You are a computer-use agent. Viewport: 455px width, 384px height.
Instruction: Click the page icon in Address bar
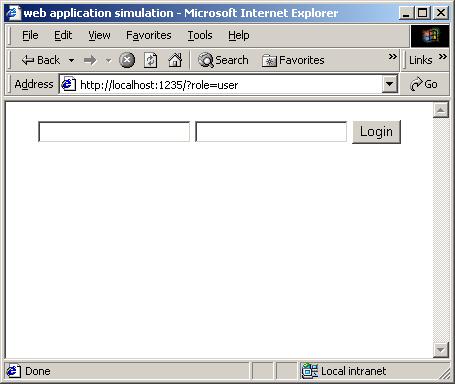click(x=69, y=84)
